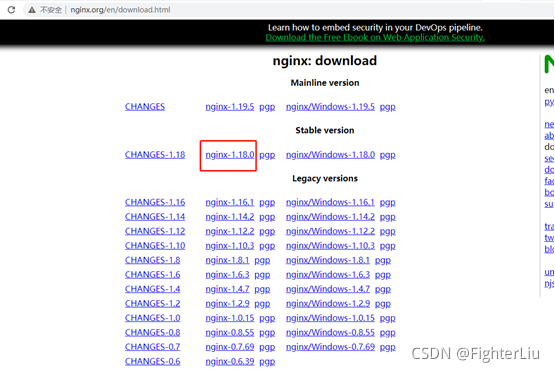555x372 pixels.
Task: Download nginx-1.0.15 source
Action: point(230,318)
